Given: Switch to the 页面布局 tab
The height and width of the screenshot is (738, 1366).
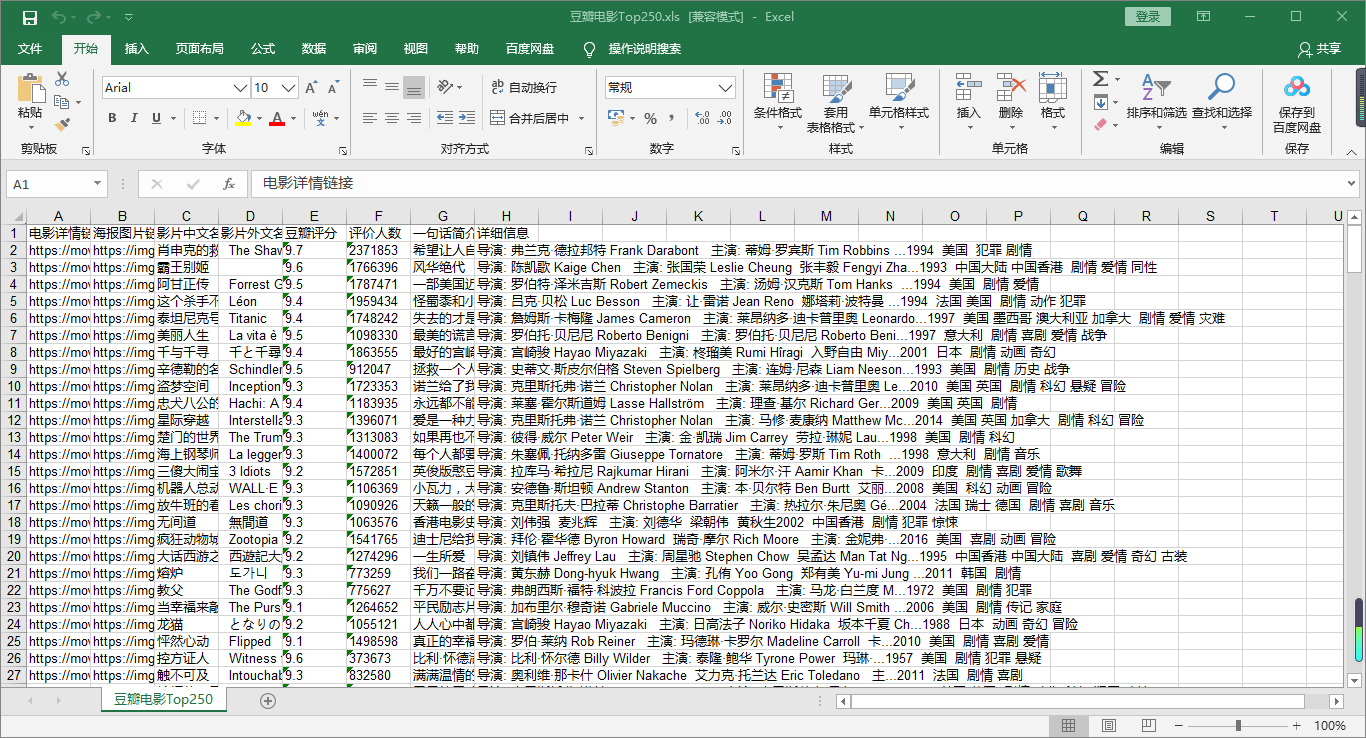Looking at the screenshot, I should click(200, 49).
